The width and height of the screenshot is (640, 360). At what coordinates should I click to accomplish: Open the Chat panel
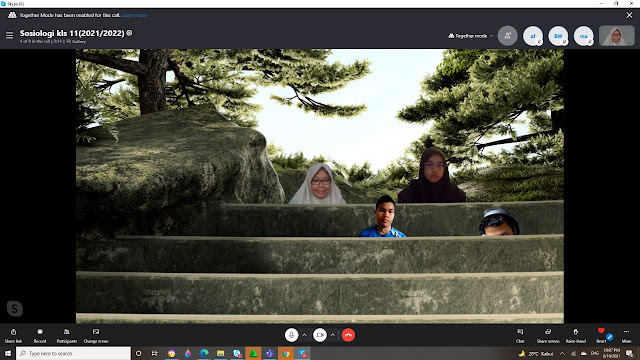click(520, 336)
